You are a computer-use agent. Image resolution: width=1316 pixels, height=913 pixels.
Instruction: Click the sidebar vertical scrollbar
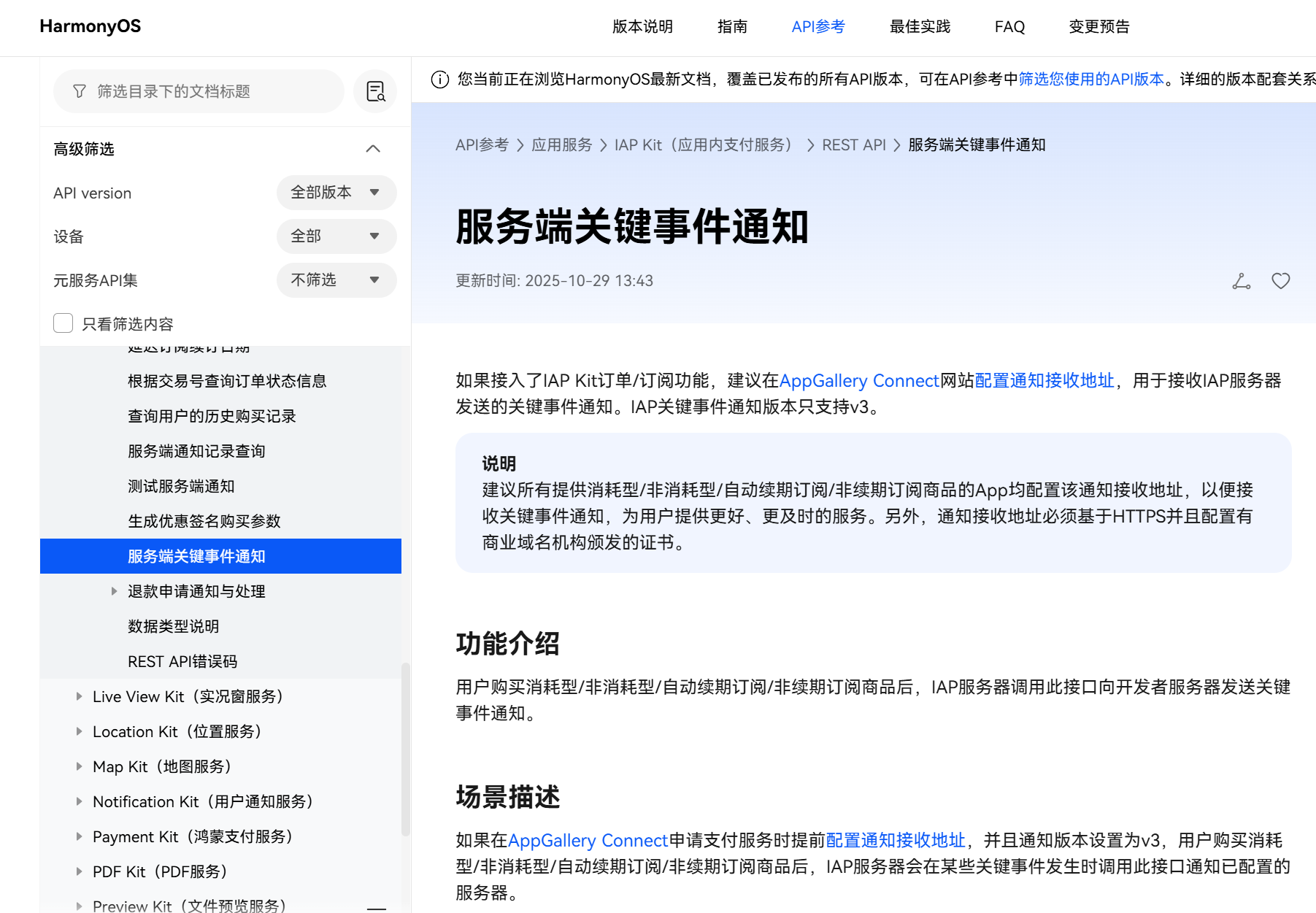pyautogui.click(x=405, y=748)
